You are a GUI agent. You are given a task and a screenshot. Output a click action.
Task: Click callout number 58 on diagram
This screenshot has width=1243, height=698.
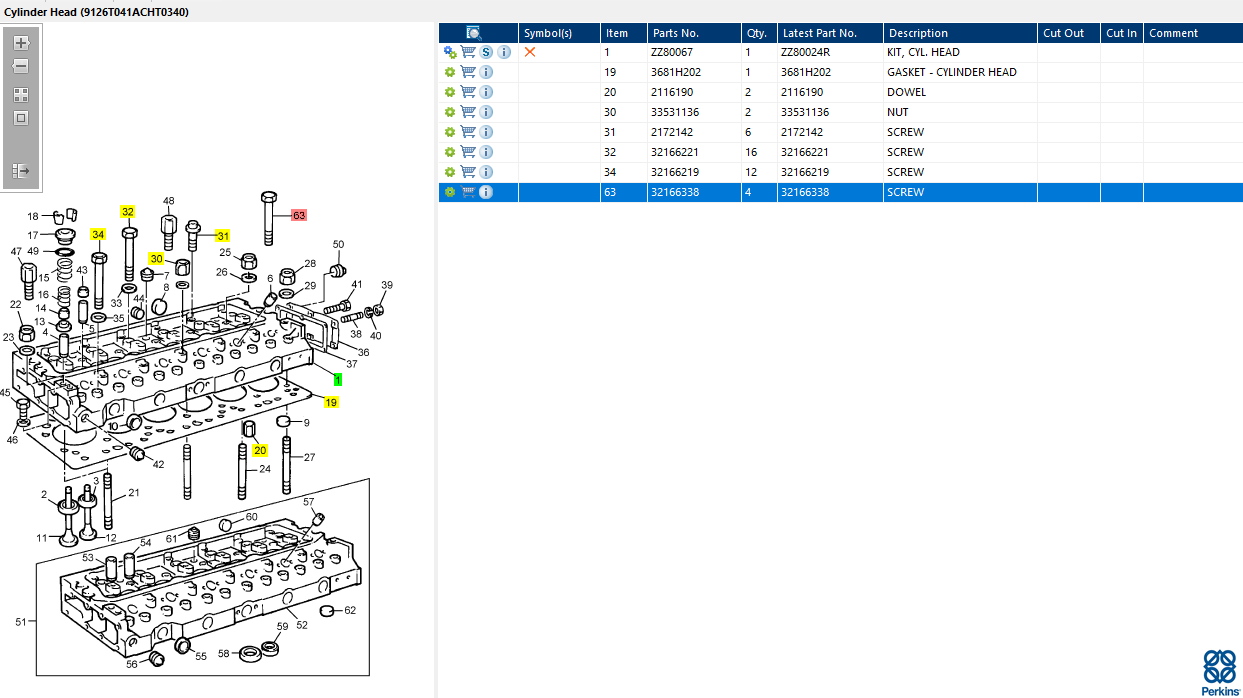point(224,653)
